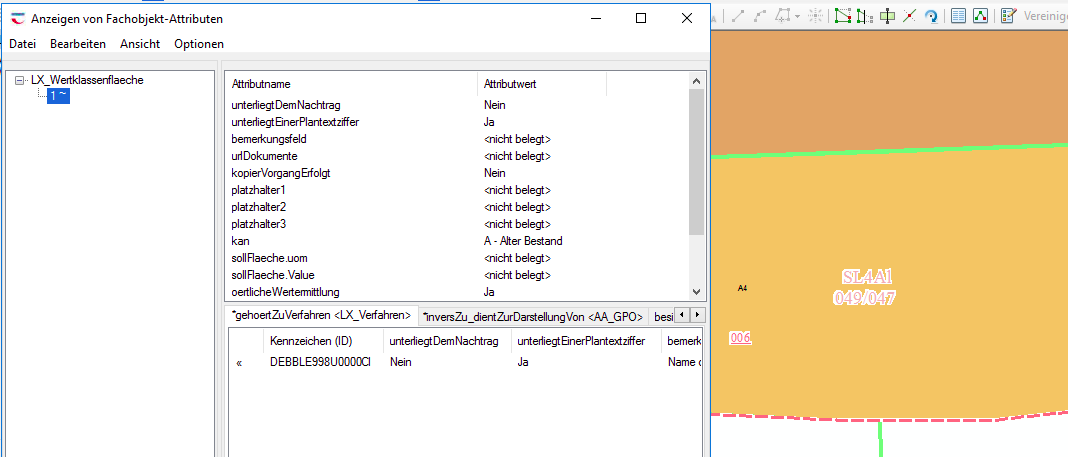Select the split polygon with line tool
The height and width of the screenshot is (457, 1068).
point(864,16)
